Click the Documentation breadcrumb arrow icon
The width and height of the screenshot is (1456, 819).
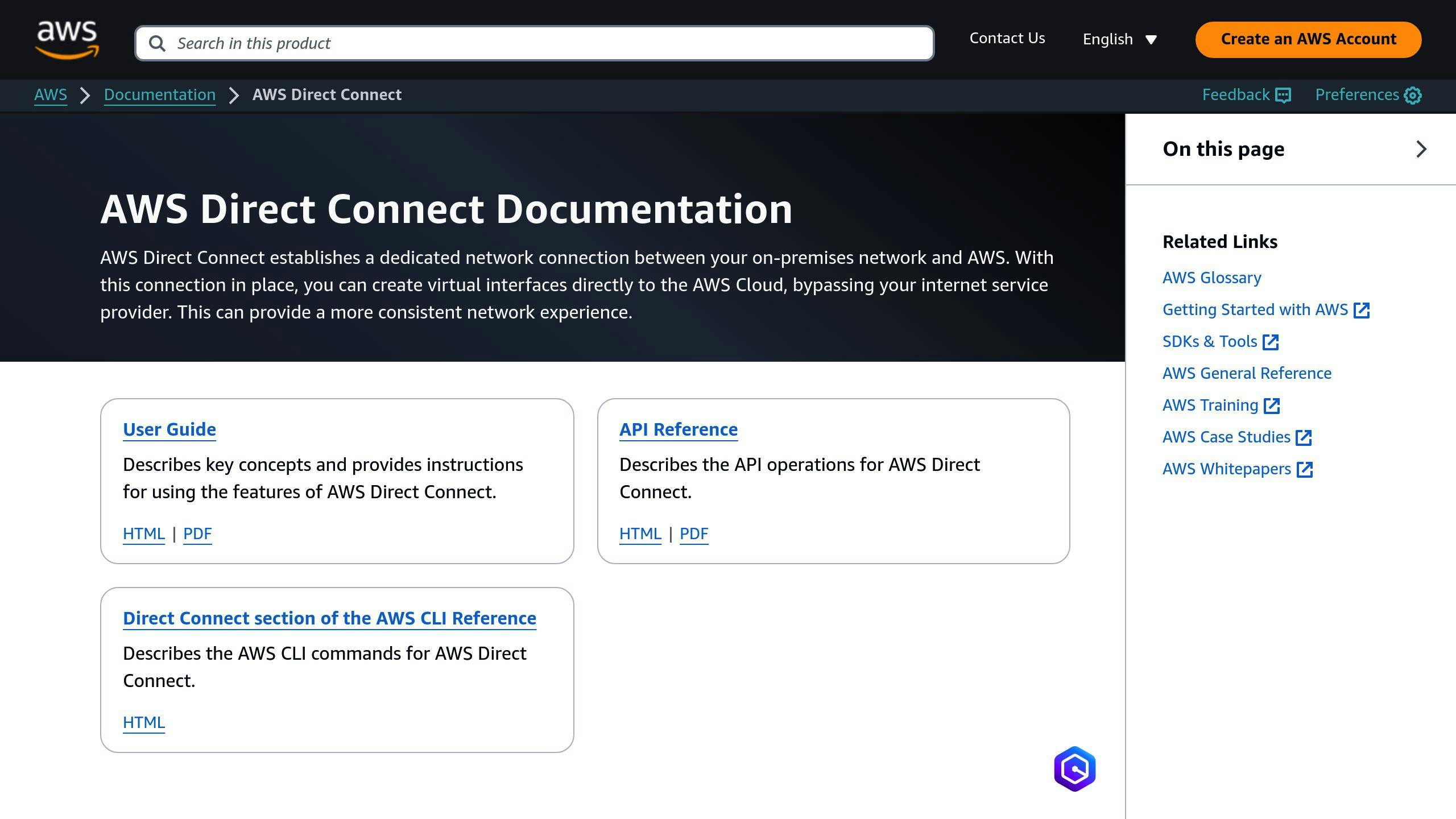pos(233,95)
